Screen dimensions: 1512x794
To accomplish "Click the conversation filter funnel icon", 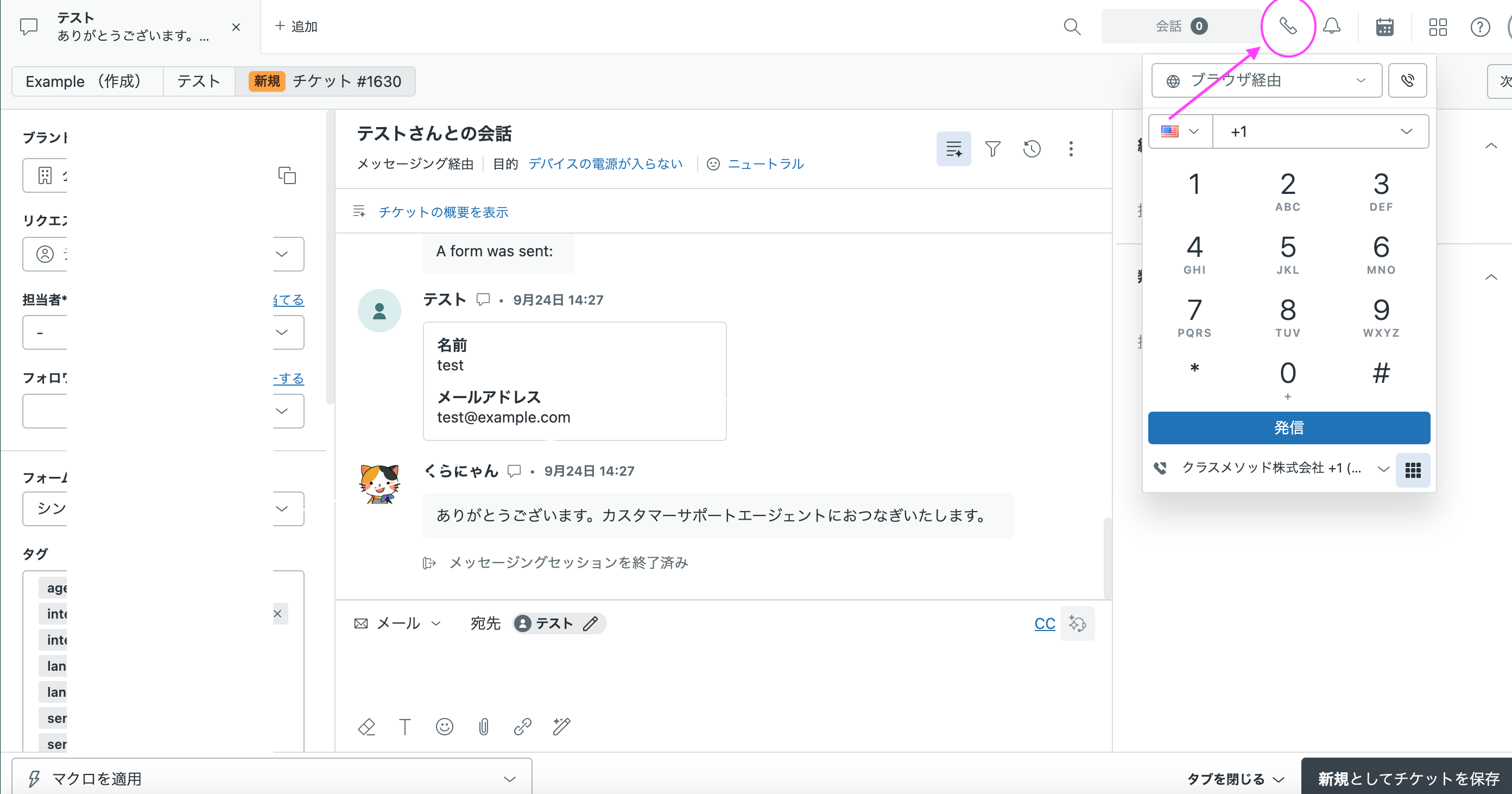I will tap(992, 149).
